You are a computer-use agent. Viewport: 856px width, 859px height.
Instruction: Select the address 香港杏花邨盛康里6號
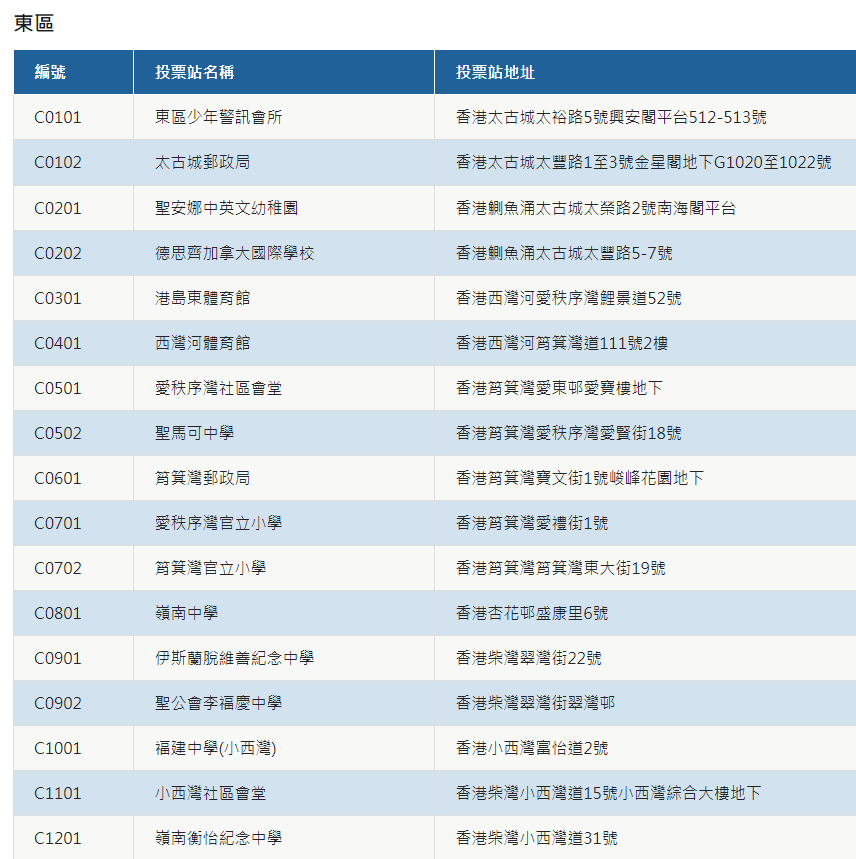[532, 613]
